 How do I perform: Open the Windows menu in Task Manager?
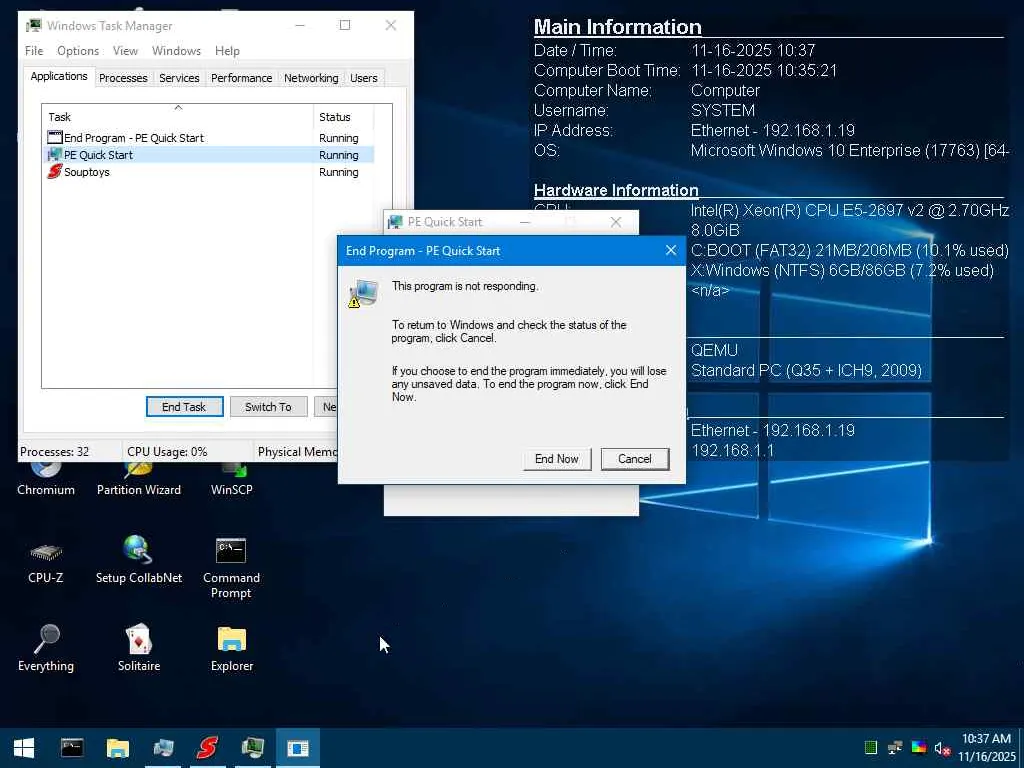[x=176, y=51]
